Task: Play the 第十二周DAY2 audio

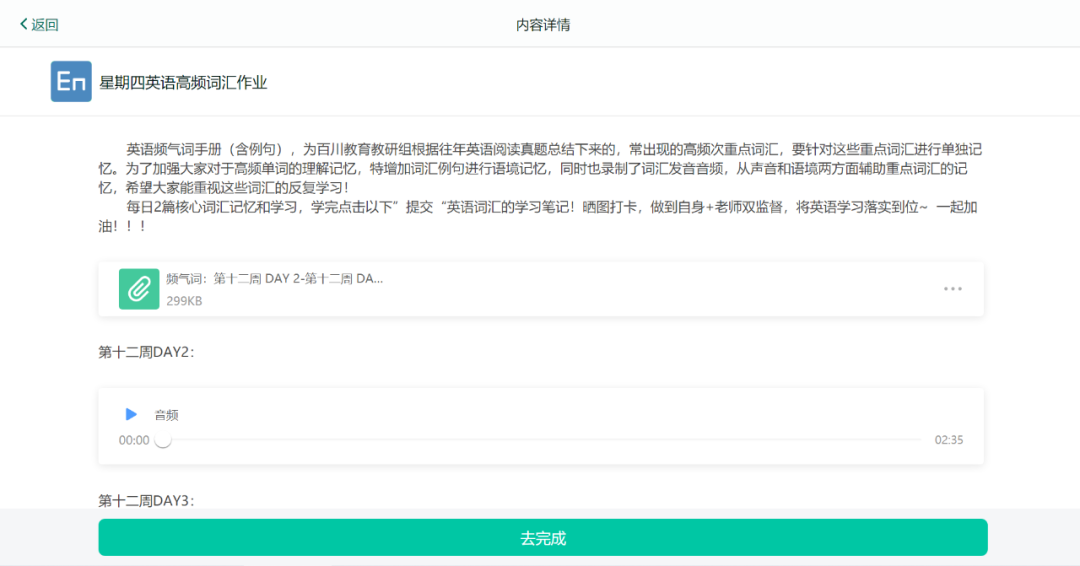Action: [131, 415]
